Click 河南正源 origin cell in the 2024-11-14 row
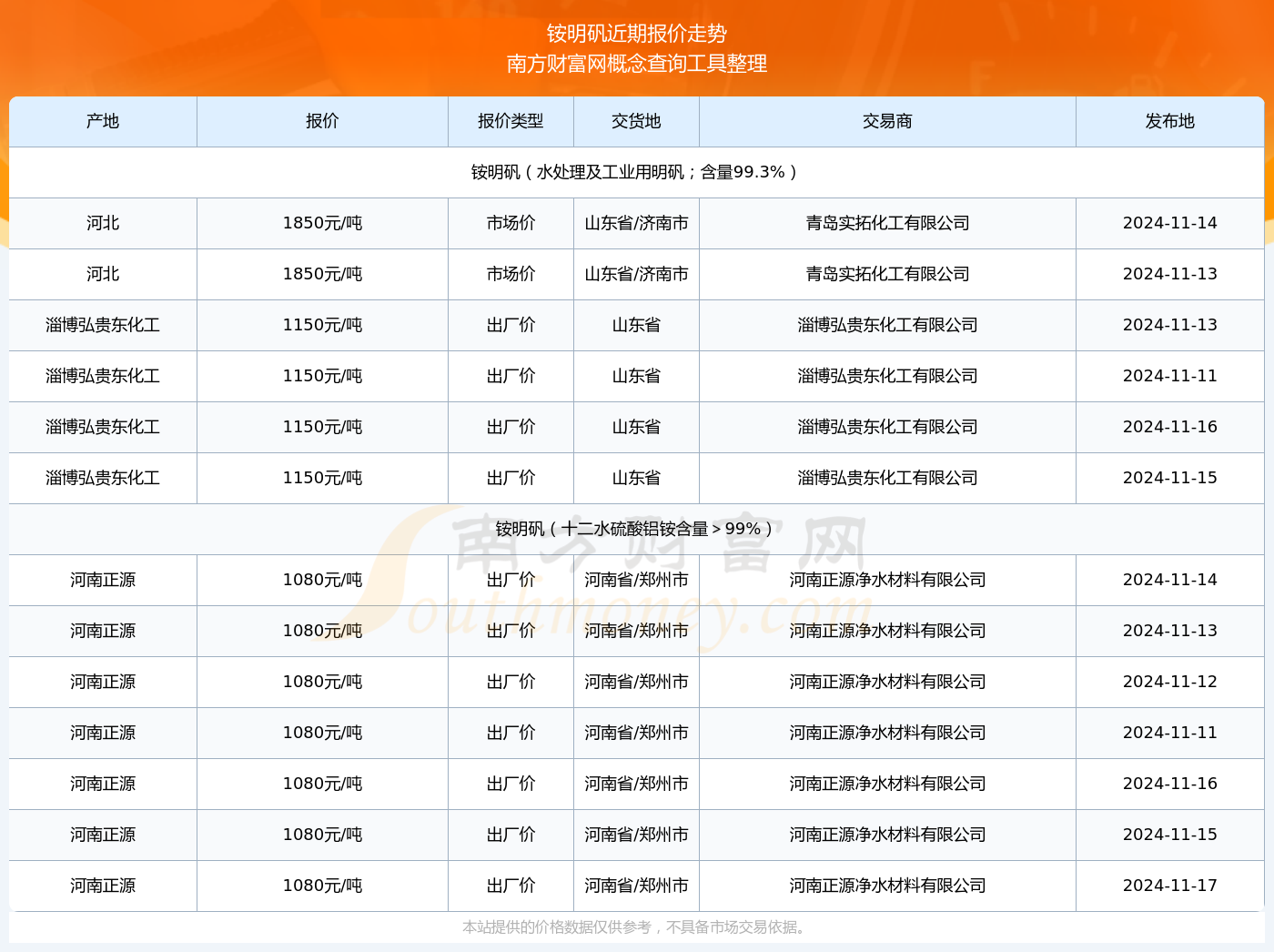The width and height of the screenshot is (1274, 952). 103,580
